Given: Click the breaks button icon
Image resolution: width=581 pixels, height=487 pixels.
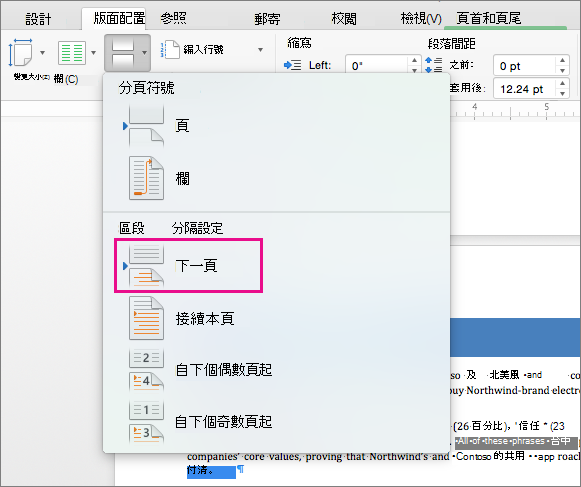Looking at the screenshot, I should [123, 53].
